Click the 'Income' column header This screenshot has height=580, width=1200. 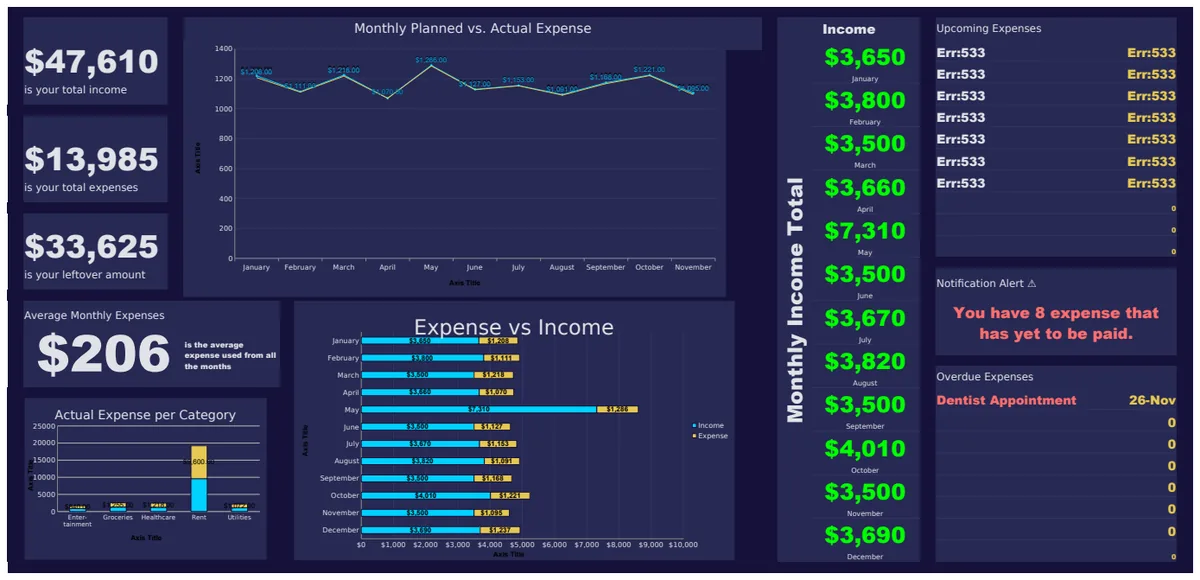(849, 29)
